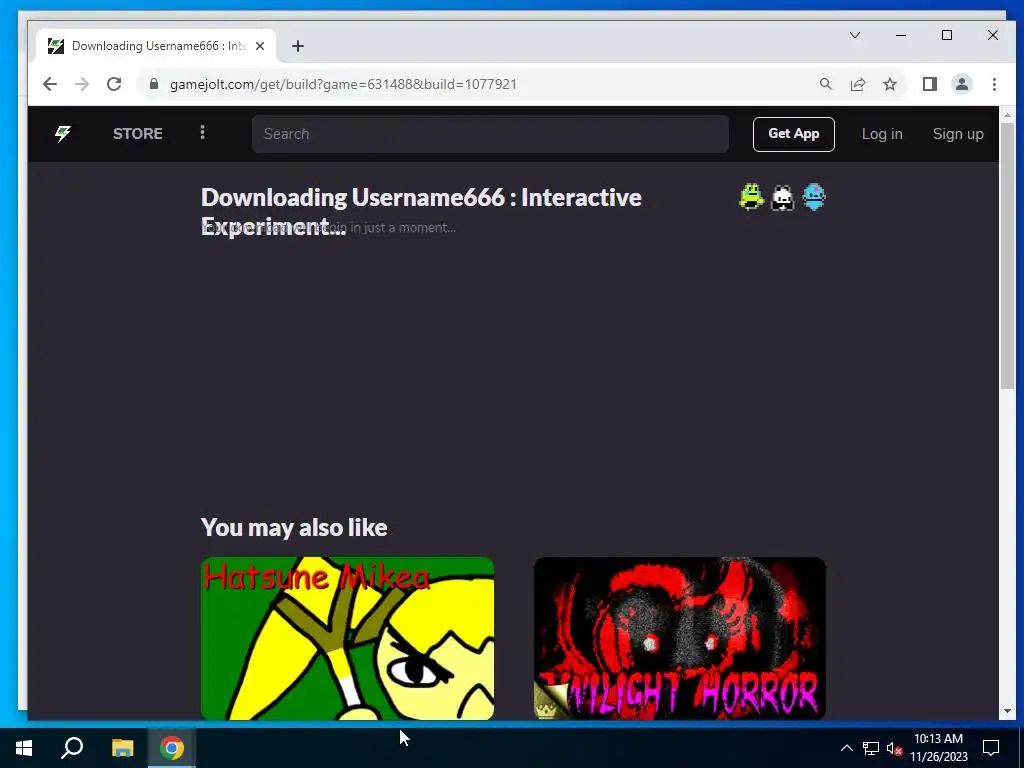1024x768 pixels.
Task: Open Chrome's three-dot menu
Action: (994, 84)
